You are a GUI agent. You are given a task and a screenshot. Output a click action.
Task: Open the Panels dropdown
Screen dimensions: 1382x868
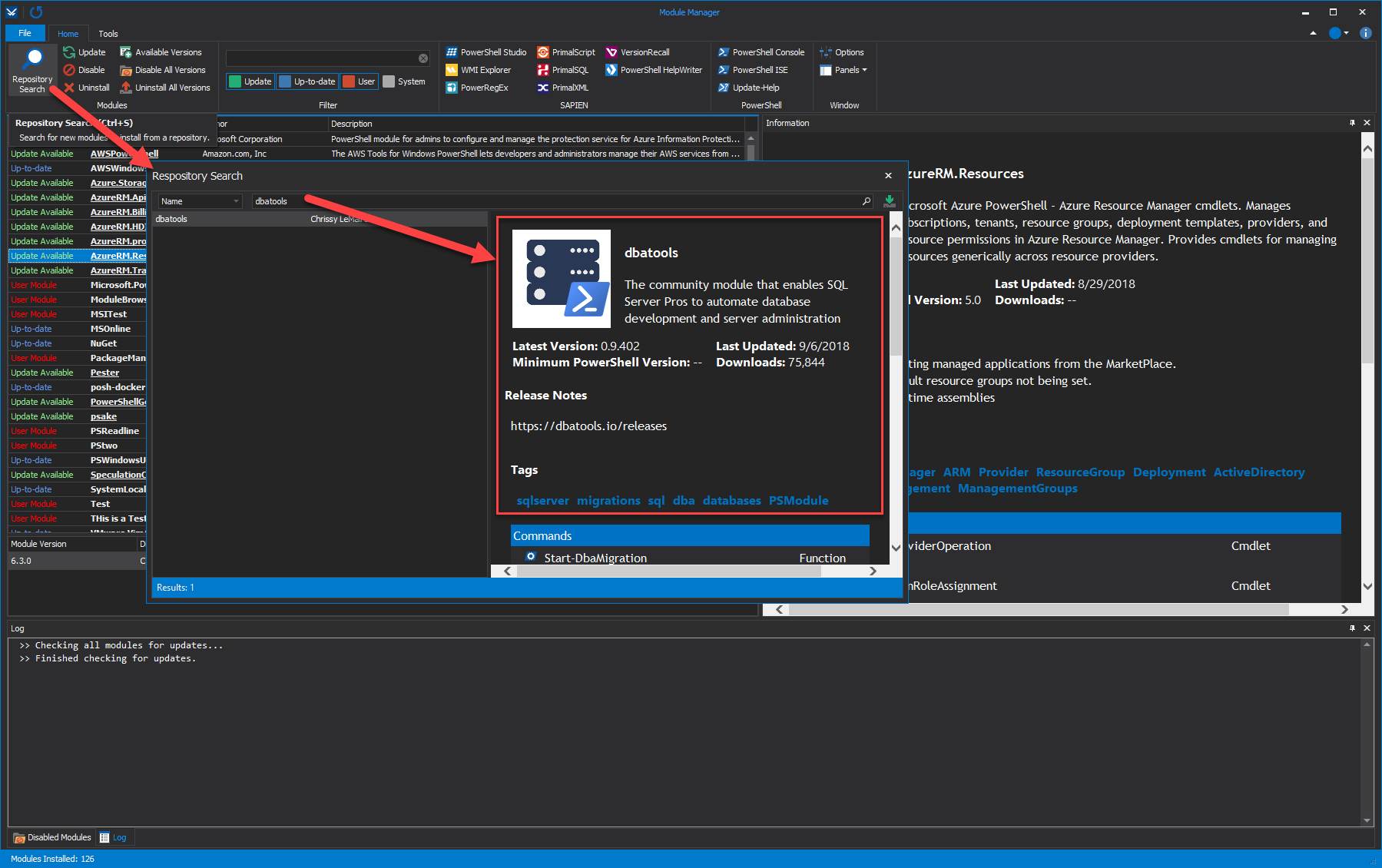click(843, 70)
